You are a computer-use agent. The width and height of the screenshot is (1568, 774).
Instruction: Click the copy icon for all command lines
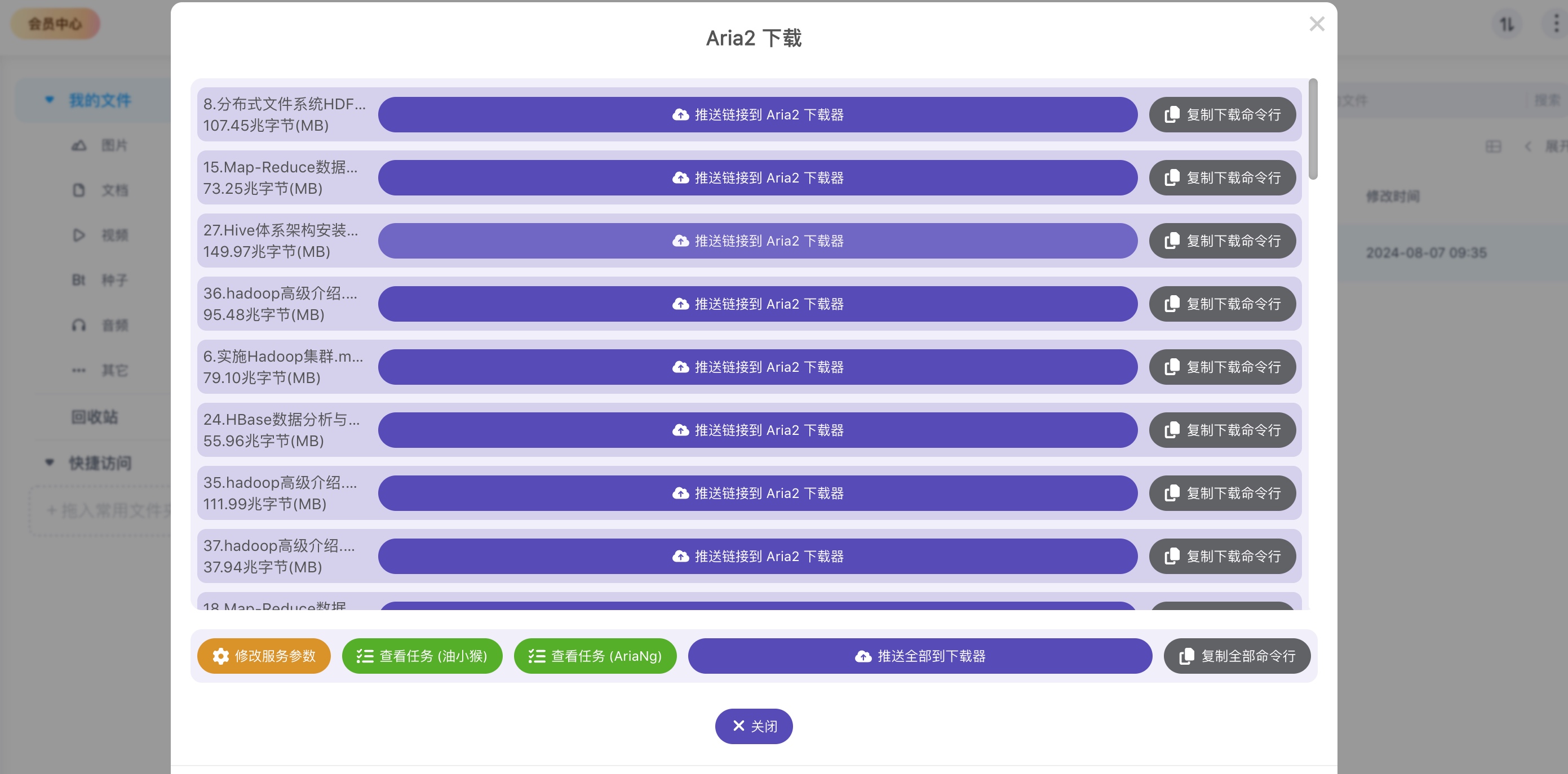(1186, 656)
